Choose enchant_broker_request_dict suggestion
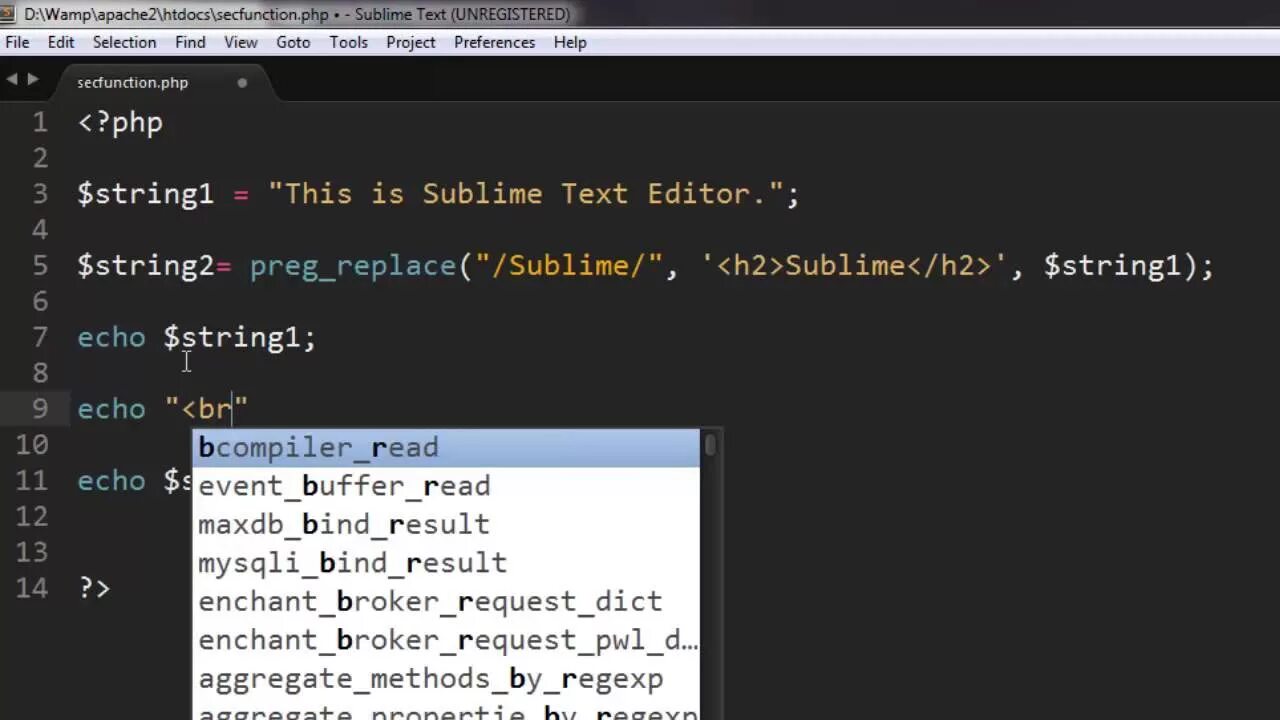This screenshot has height=720, width=1280. click(446, 601)
